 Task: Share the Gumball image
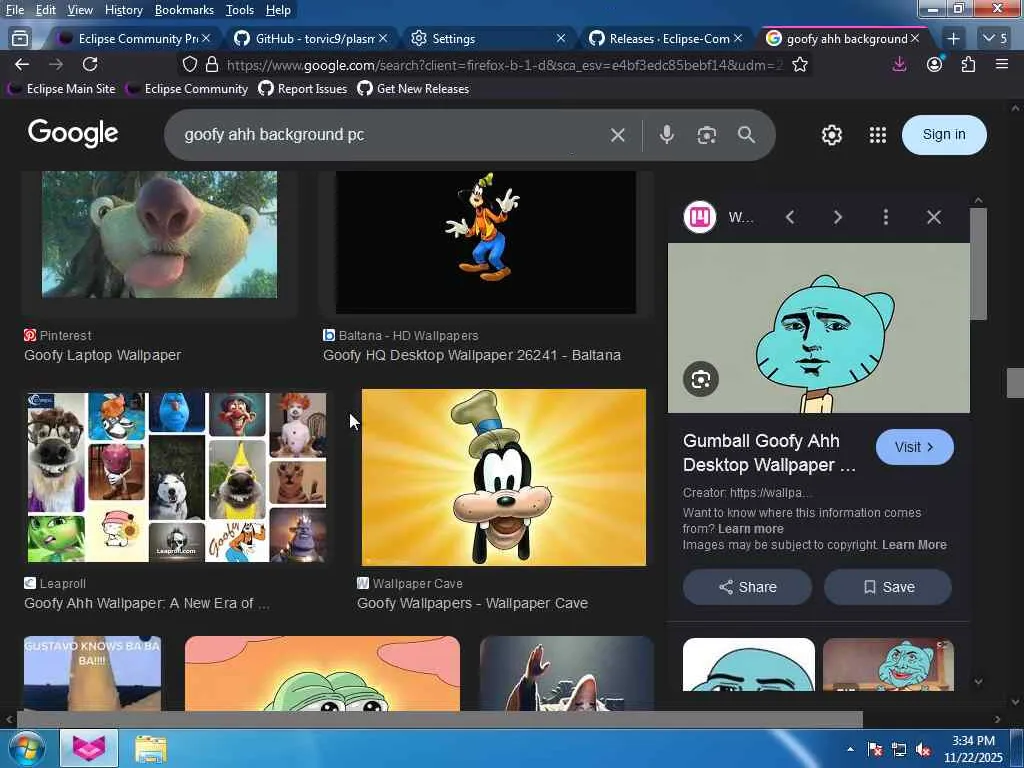tap(747, 587)
